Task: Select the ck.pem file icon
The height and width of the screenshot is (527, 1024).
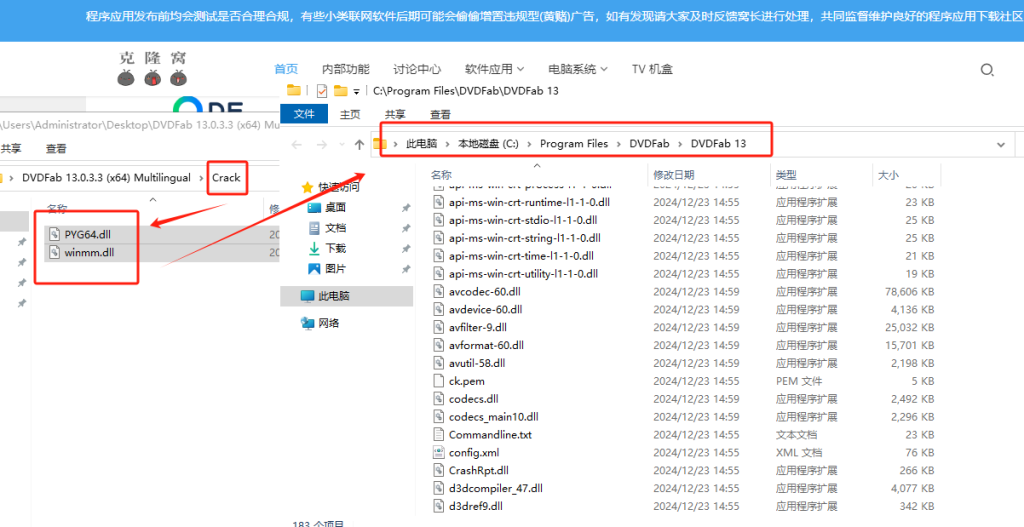Action: pos(439,380)
